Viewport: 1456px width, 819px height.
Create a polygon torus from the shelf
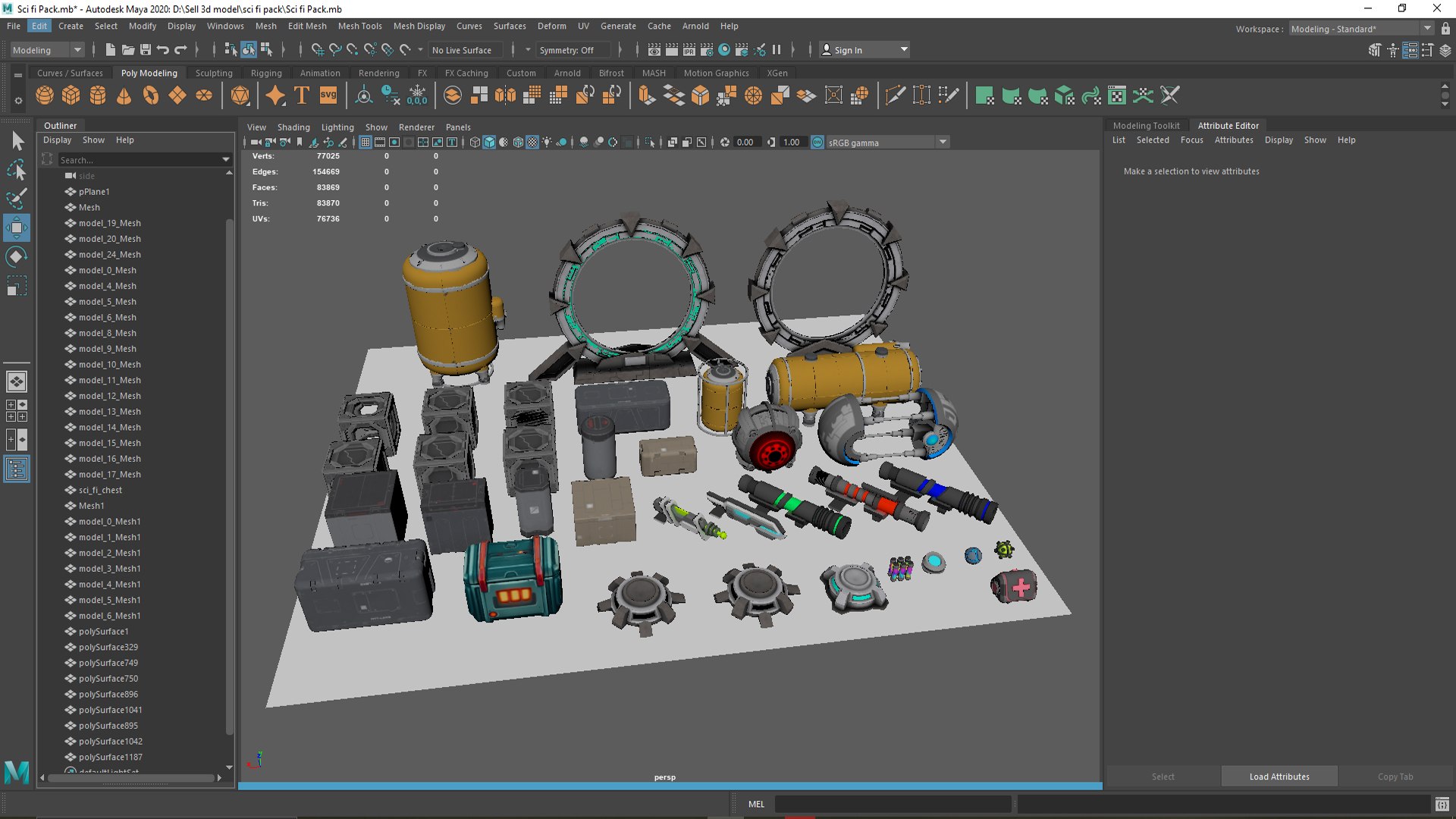[151, 96]
